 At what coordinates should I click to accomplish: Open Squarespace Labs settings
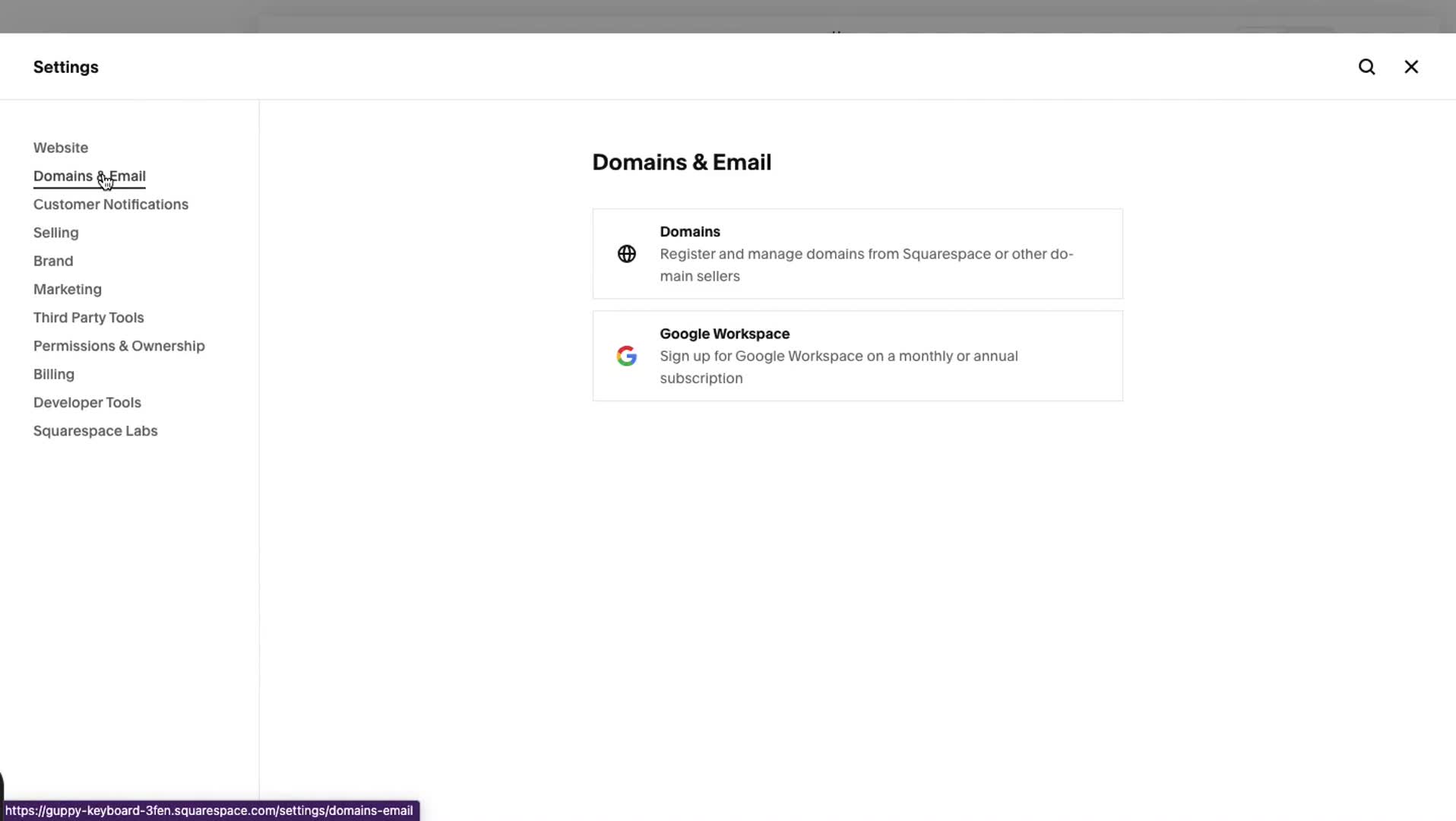pyautogui.click(x=96, y=431)
